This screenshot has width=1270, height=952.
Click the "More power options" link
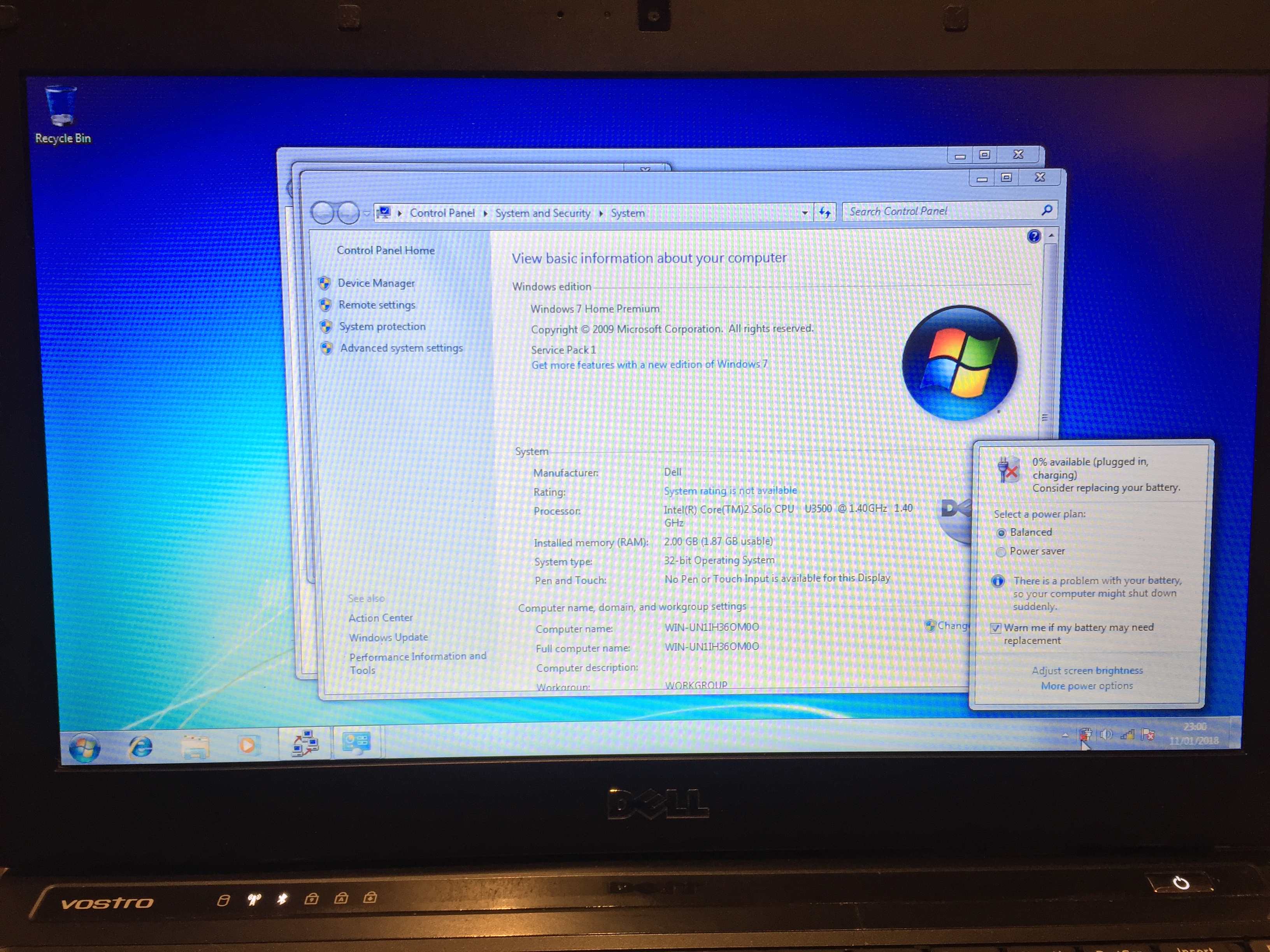(1087, 686)
